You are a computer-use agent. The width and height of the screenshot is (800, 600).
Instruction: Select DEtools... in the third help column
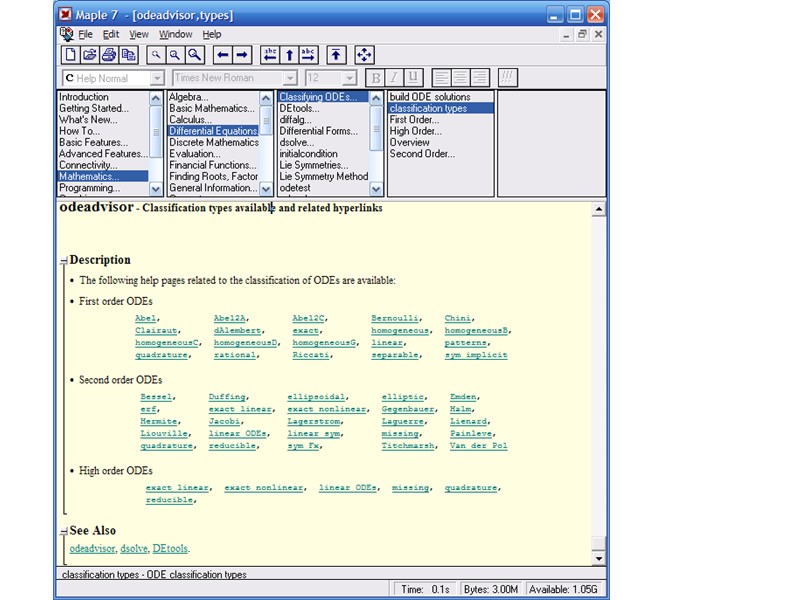pyautogui.click(x=299, y=108)
